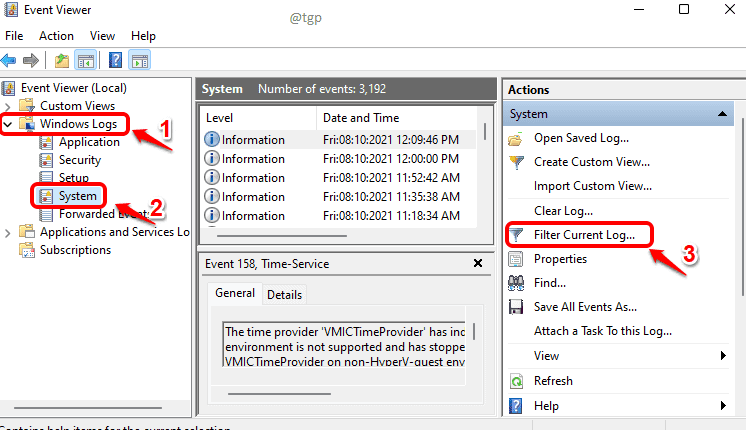The image size is (746, 430).
Task: Switch to the General tab
Action: (x=235, y=293)
